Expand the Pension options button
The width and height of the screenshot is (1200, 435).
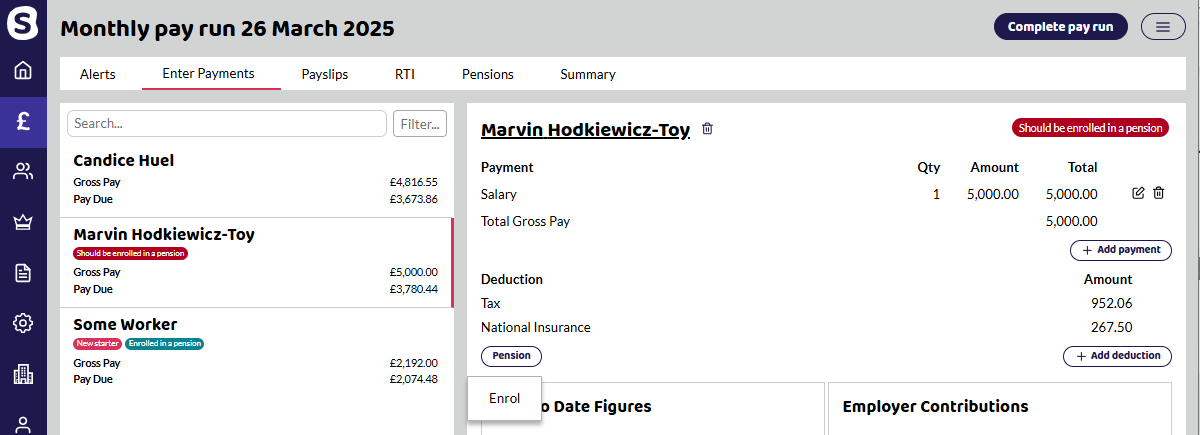pyautogui.click(x=512, y=356)
